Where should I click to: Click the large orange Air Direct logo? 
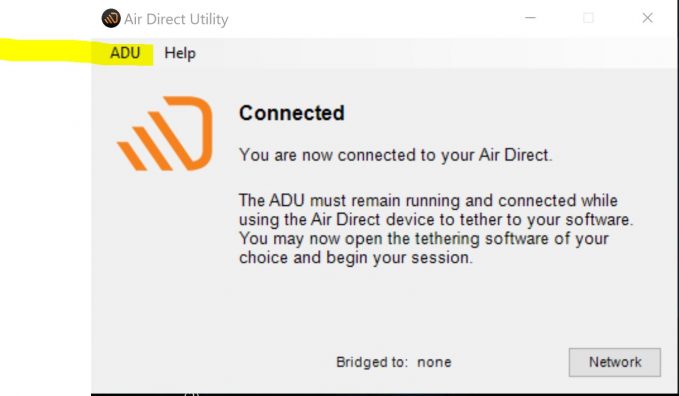pyautogui.click(x=165, y=133)
